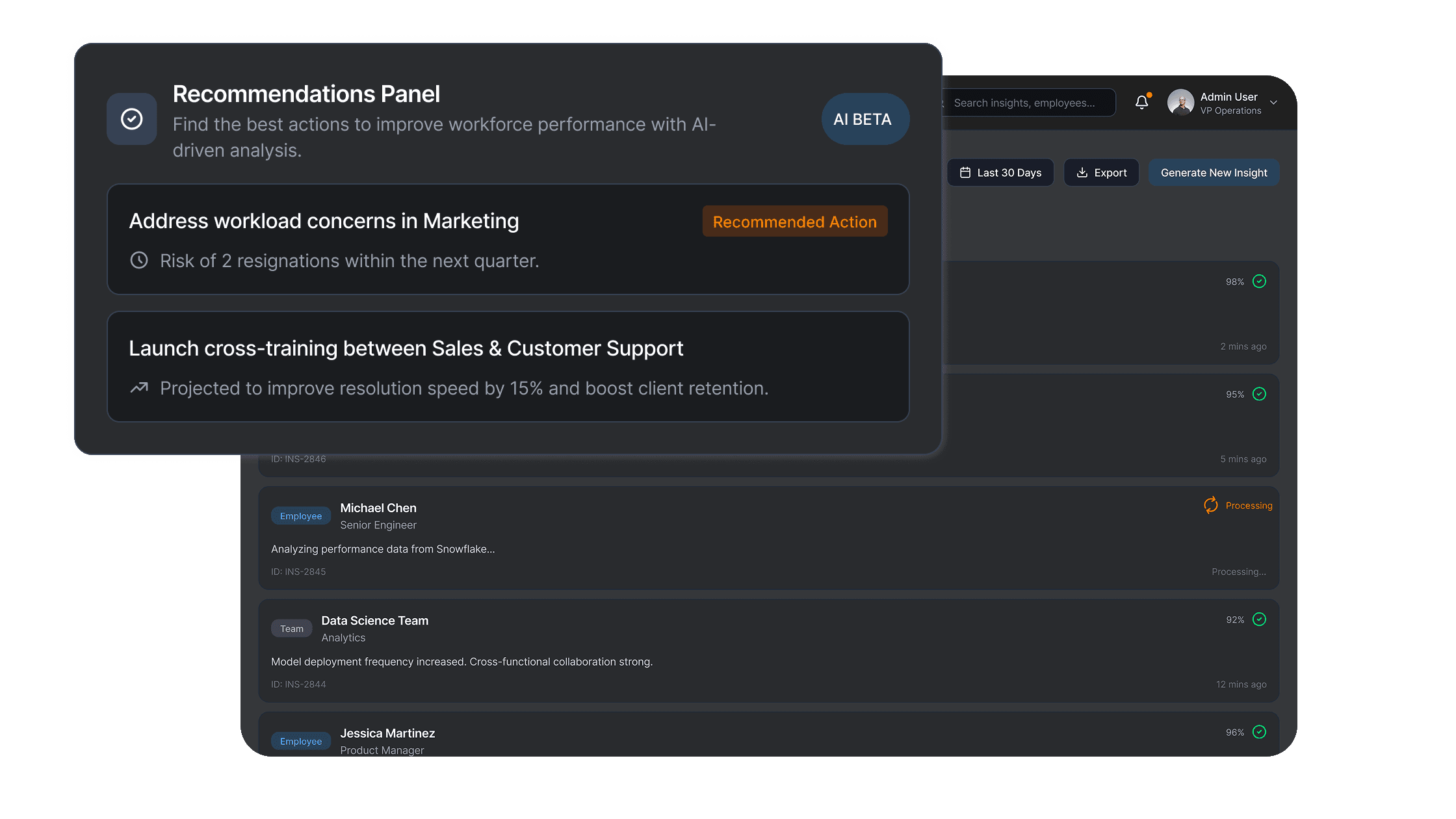The image size is (1456, 819).
Task: Click Generate New Insight
Action: 1214,172
